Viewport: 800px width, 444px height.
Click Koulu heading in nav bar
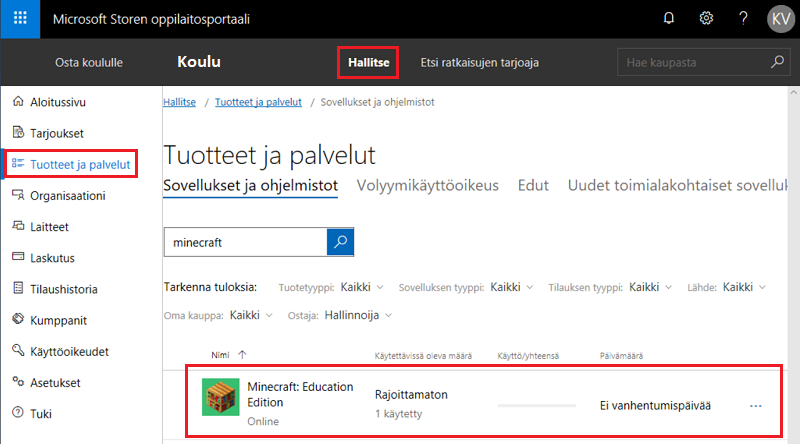click(199, 62)
